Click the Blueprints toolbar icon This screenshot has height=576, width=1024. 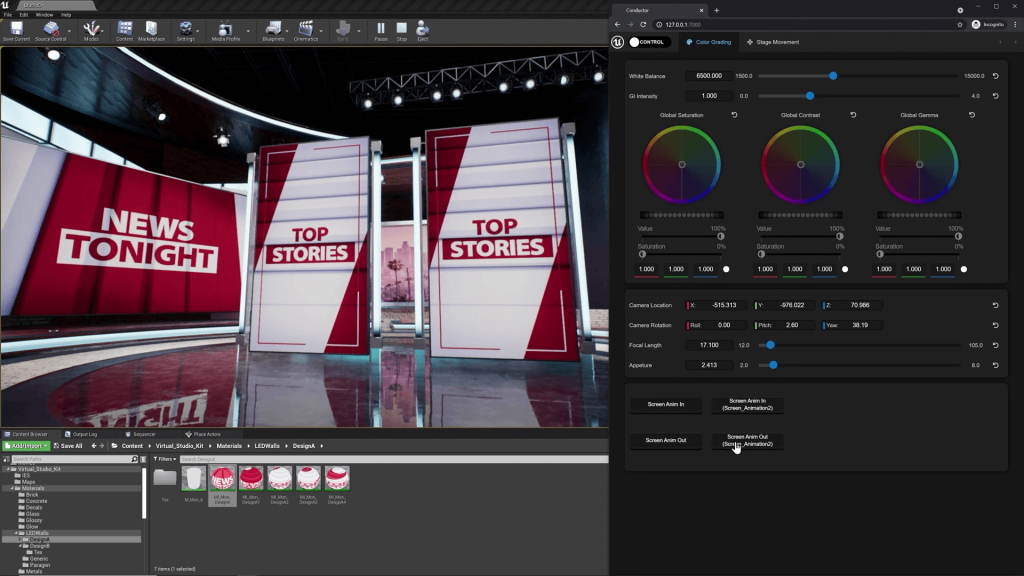coord(272,30)
